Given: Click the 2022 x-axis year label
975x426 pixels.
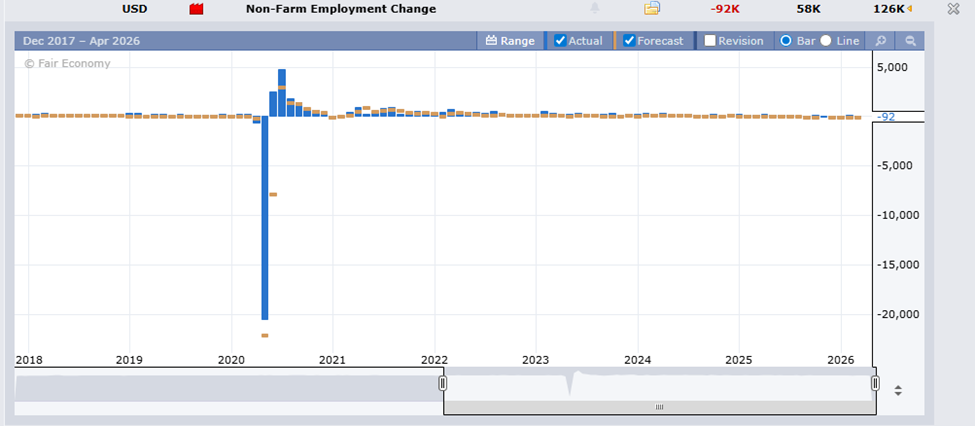Looking at the screenshot, I should click(x=433, y=360).
